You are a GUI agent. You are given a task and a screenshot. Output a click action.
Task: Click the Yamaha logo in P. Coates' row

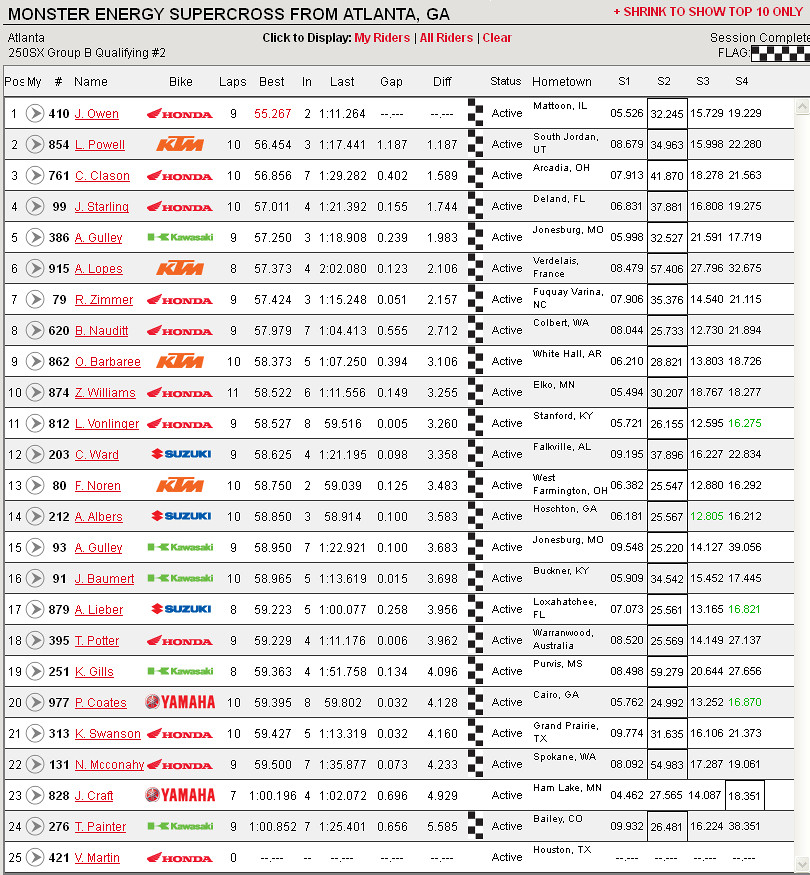coord(180,702)
